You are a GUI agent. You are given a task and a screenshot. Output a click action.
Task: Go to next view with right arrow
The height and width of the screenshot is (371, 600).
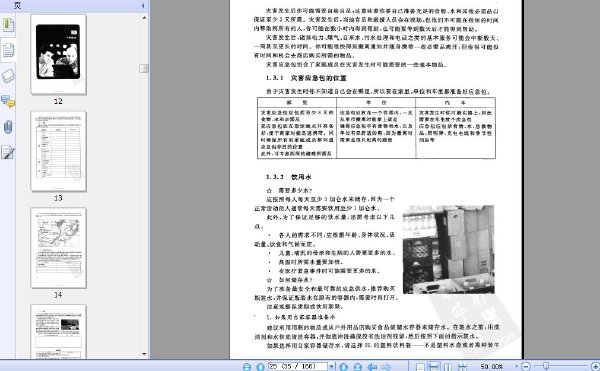[x=386, y=367]
